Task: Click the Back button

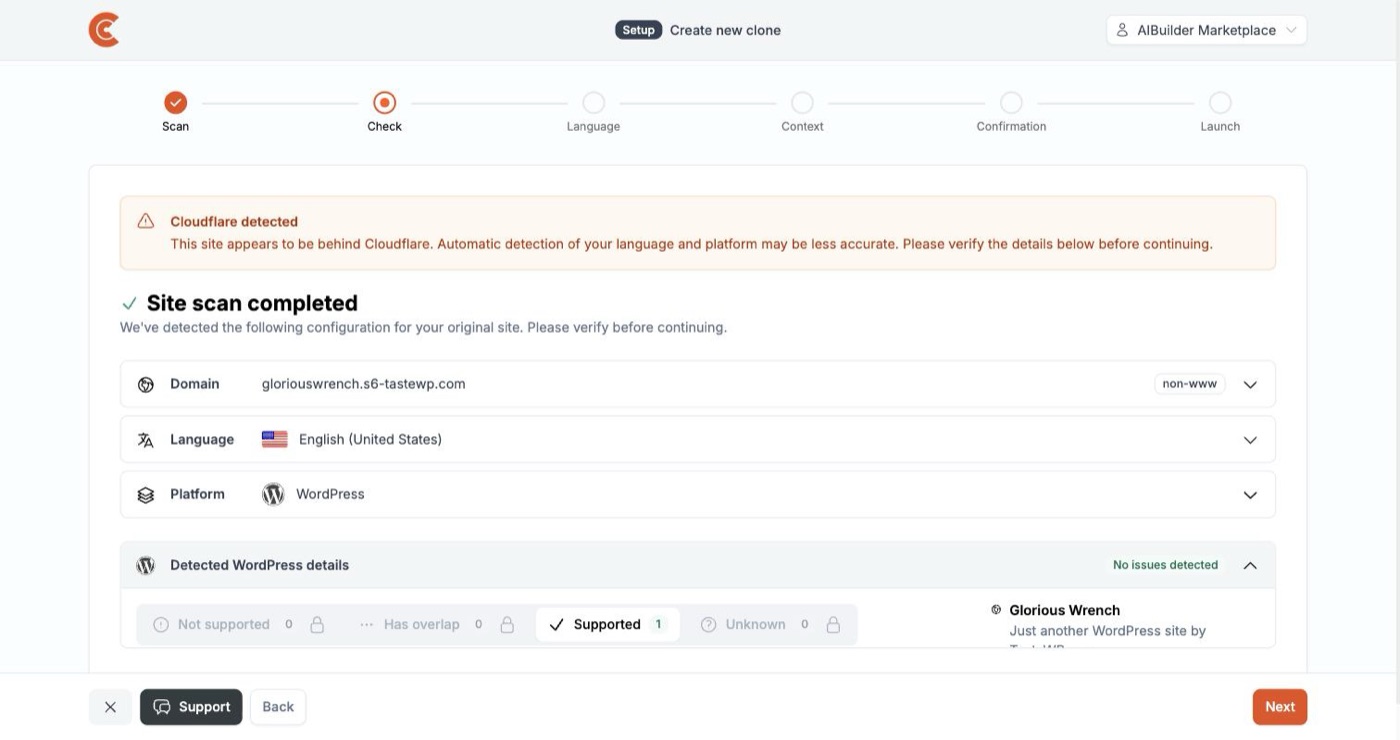Action: point(278,707)
